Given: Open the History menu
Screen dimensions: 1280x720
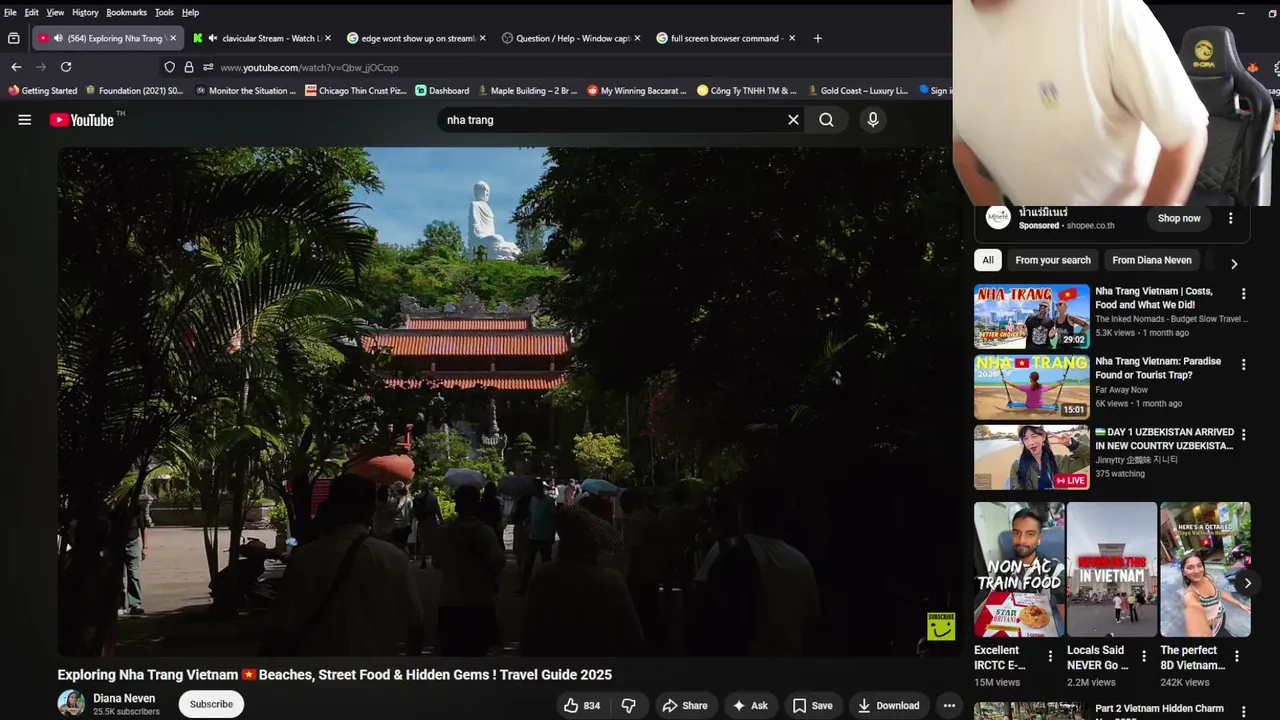Looking at the screenshot, I should point(85,12).
